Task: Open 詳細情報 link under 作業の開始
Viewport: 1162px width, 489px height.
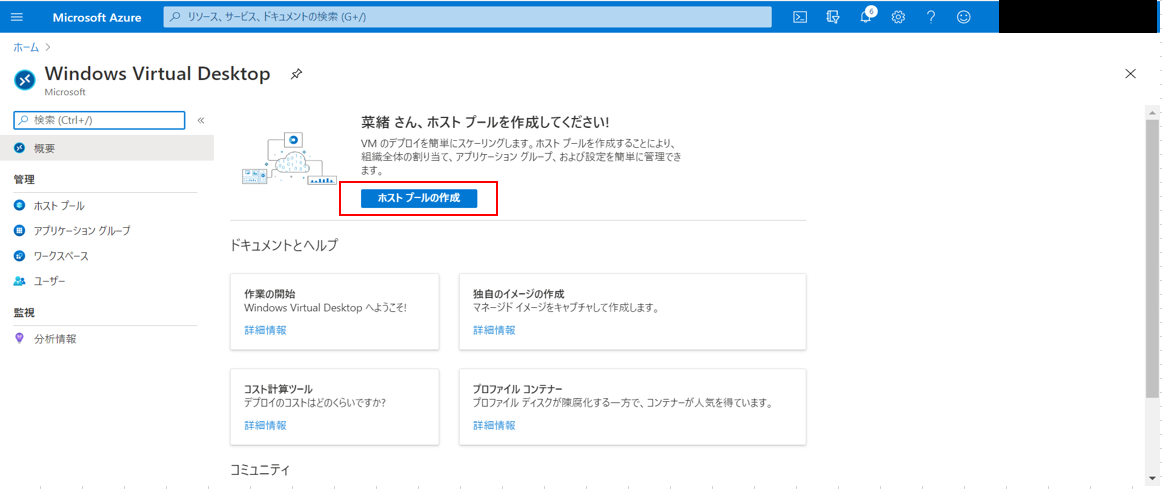Action: pyautogui.click(x=265, y=330)
